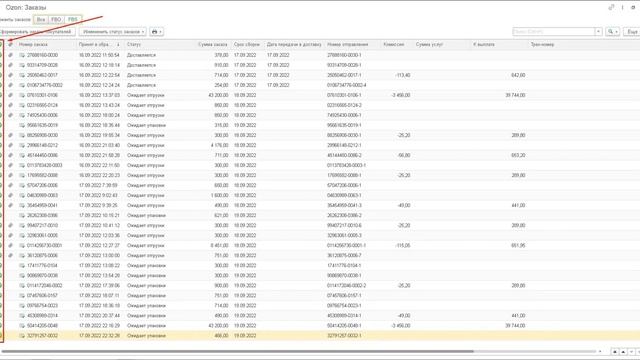Click the Номер отправления column header
The image size is (640, 360).
point(348,44)
